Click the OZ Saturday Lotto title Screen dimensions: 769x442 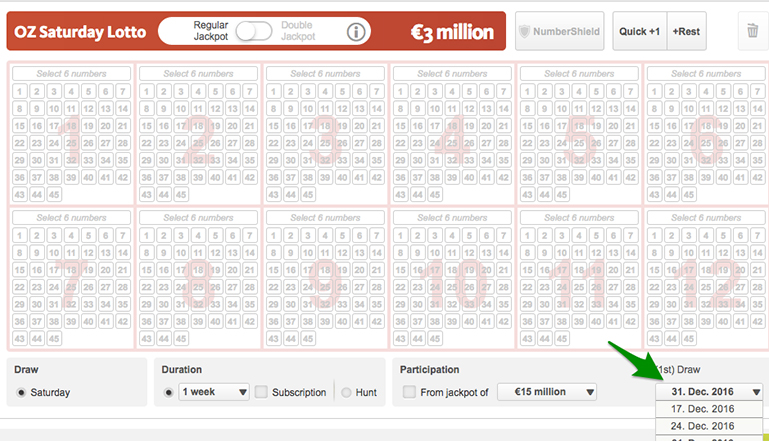80,32
